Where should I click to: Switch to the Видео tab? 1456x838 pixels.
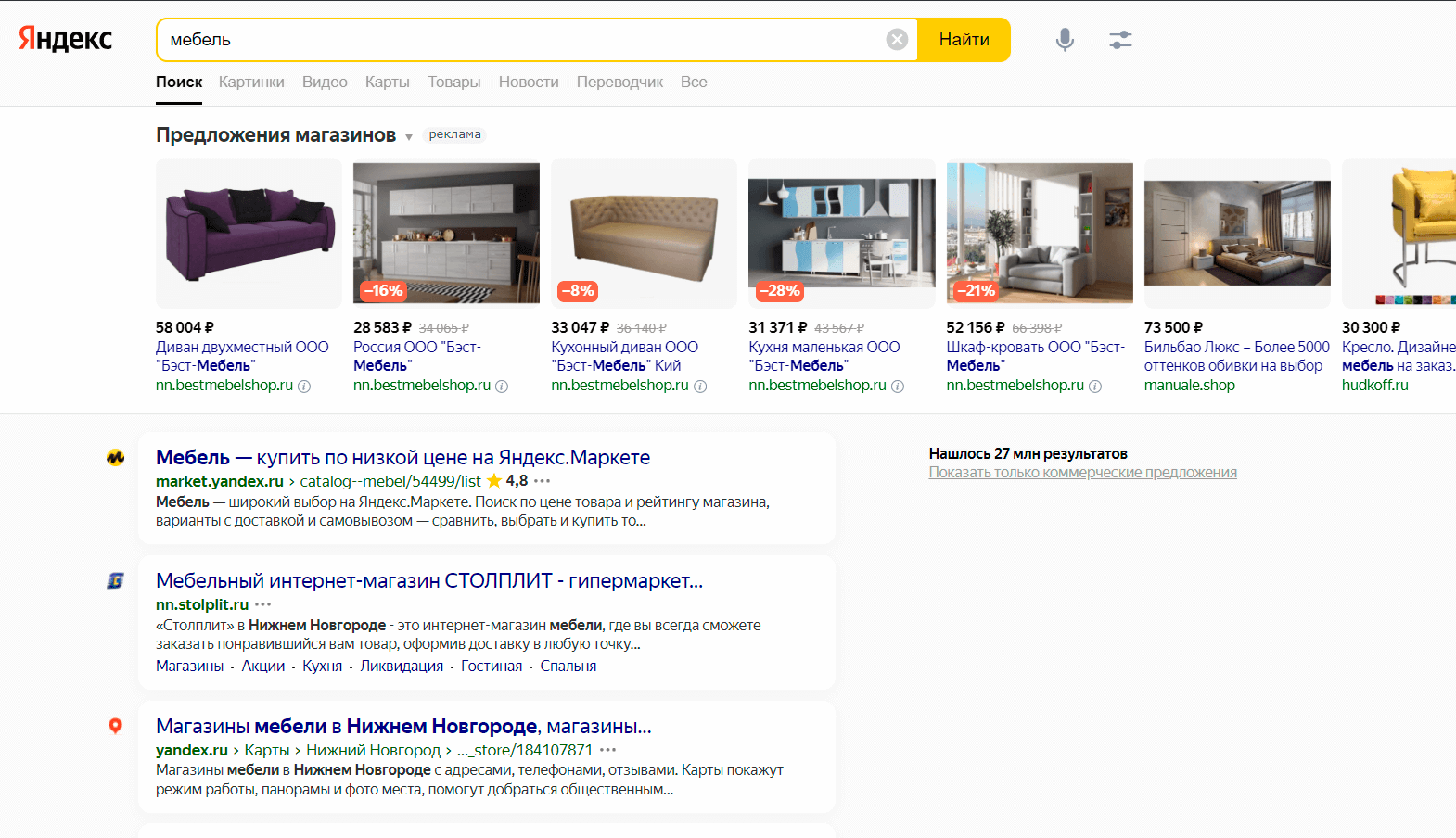coord(325,82)
